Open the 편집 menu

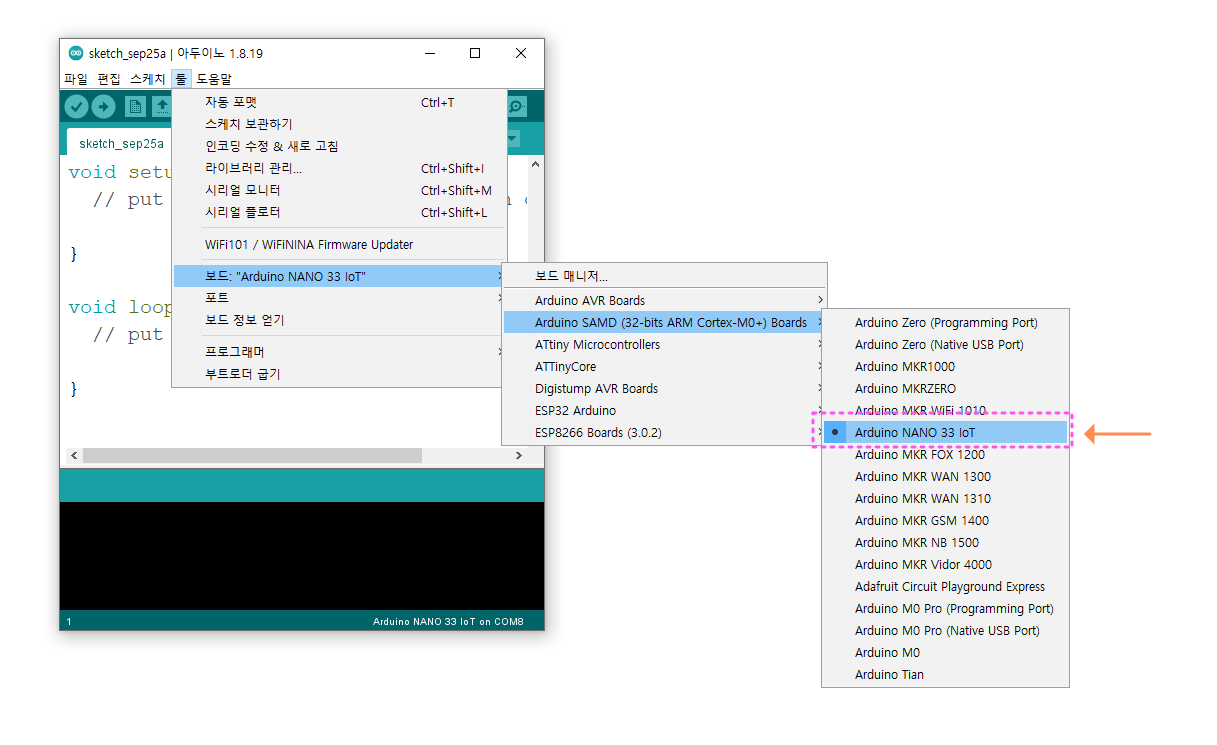click(x=109, y=78)
